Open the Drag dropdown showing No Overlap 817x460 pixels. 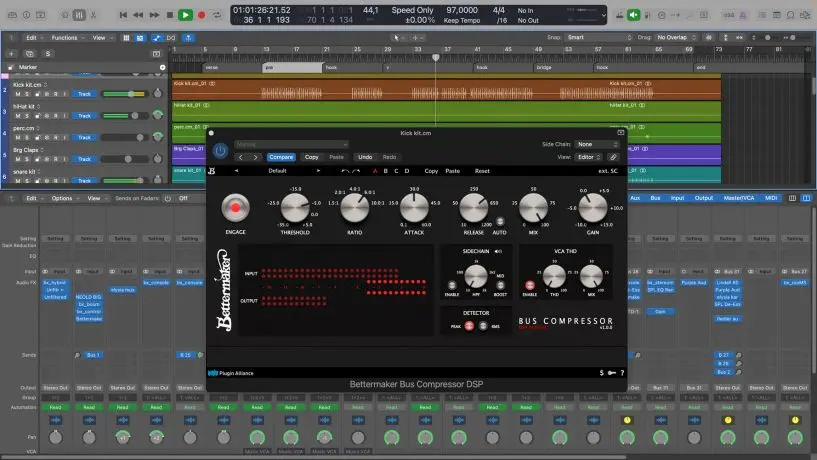[x=676, y=38]
